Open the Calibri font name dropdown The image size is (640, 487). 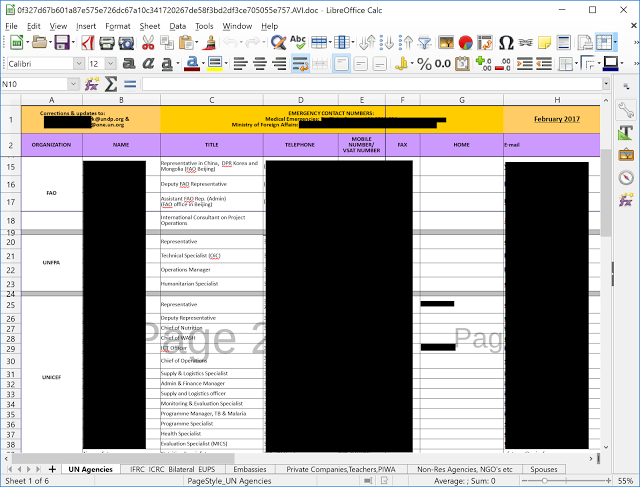[x=78, y=64]
